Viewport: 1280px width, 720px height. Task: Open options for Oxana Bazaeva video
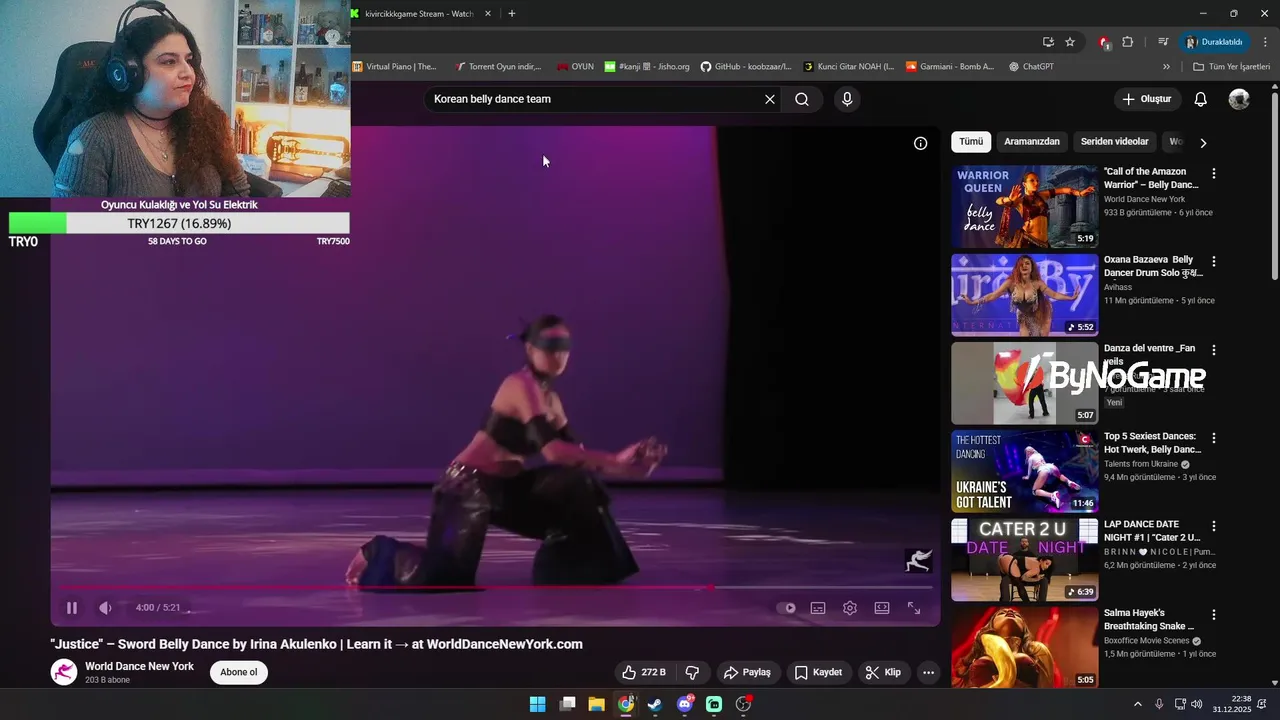(1214, 262)
